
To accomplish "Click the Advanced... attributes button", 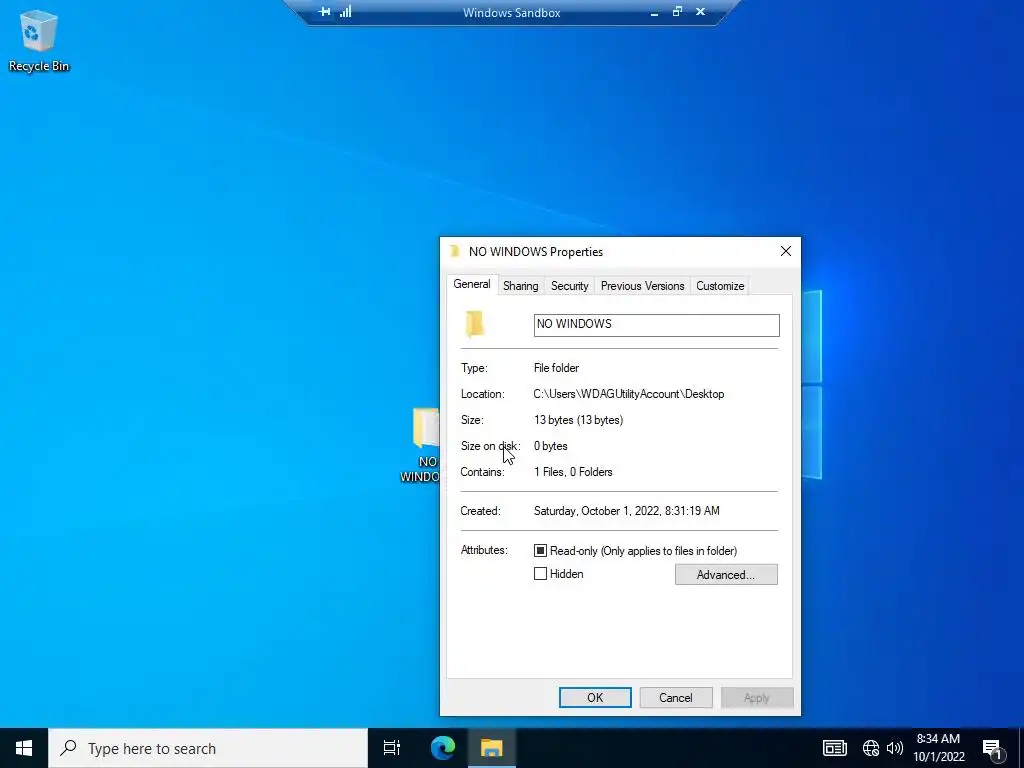I will pyautogui.click(x=726, y=575).
